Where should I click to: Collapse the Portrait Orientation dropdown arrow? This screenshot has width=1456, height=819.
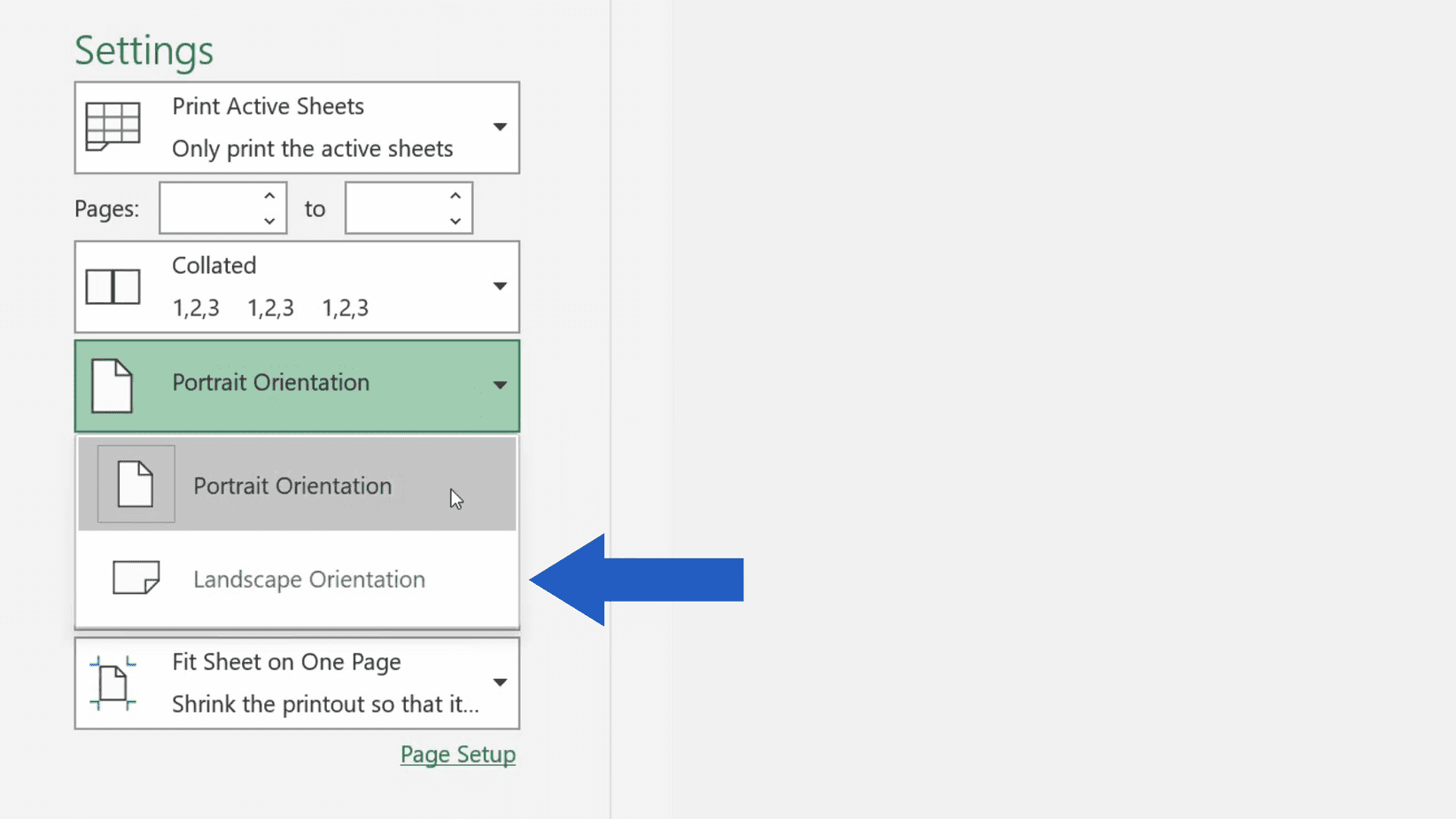tap(500, 385)
